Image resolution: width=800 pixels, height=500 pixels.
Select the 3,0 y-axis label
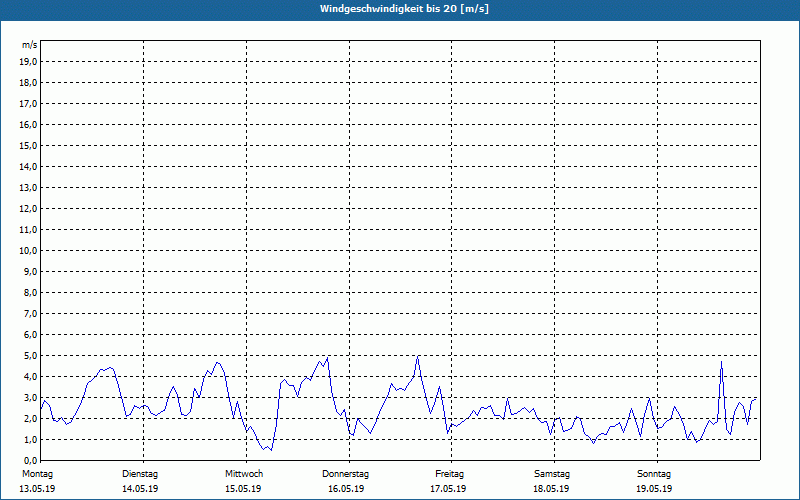(30, 397)
